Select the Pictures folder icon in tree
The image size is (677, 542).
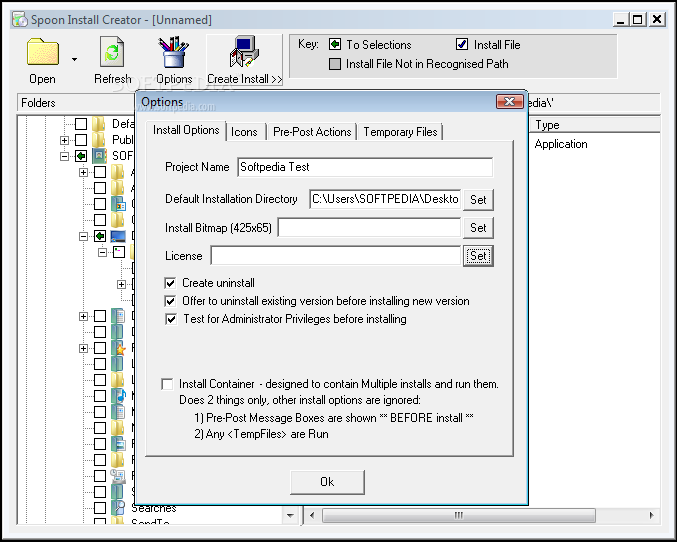pyautogui.click(x=118, y=444)
